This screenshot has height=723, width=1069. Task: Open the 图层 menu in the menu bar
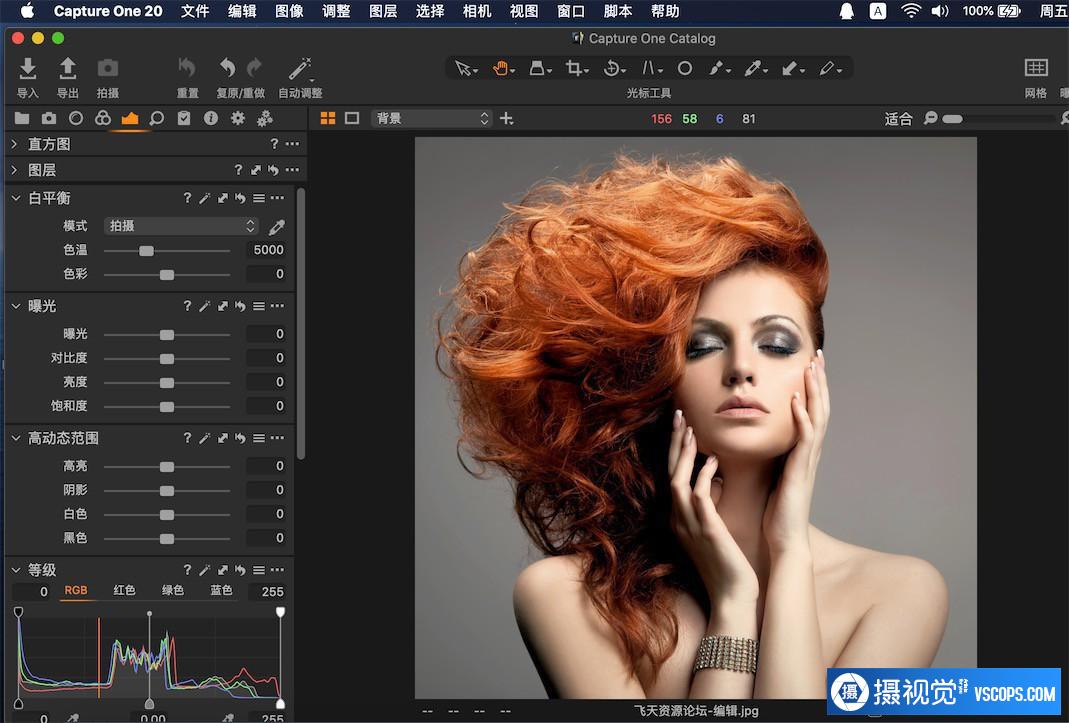point(383,11)
